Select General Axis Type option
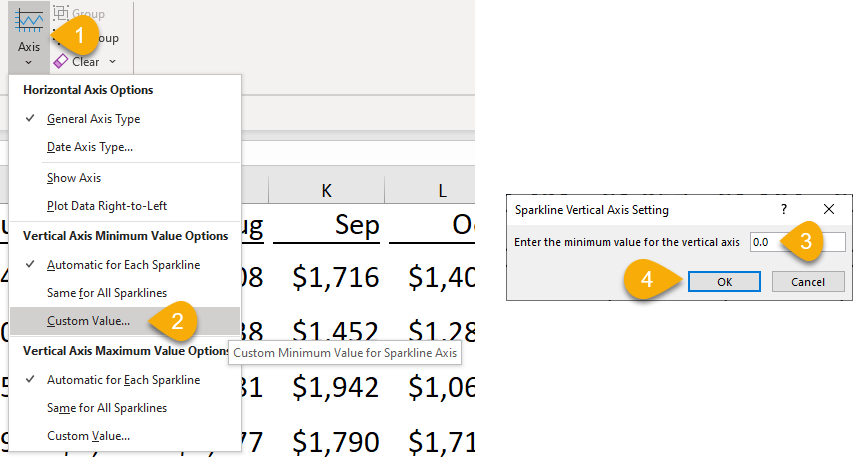This screenshot has width=853, height=460. click(93, 119)
